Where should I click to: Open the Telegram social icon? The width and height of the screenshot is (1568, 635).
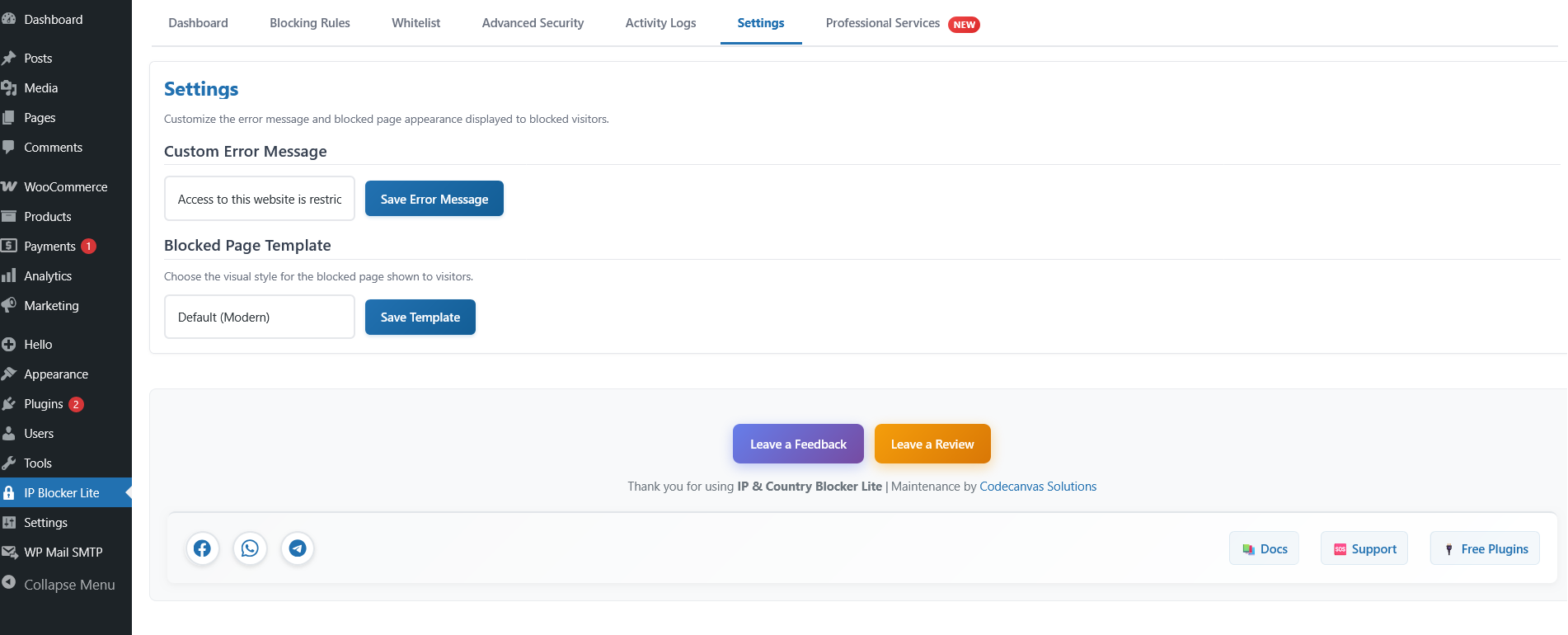pyautogui.click(x=298, y=548)
